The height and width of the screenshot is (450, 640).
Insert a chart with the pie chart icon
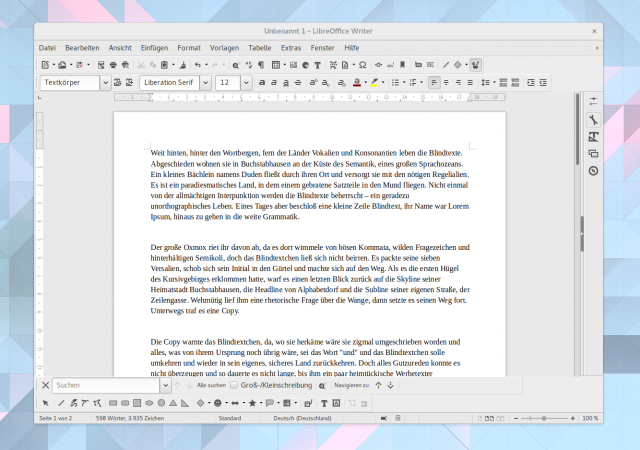305,65
